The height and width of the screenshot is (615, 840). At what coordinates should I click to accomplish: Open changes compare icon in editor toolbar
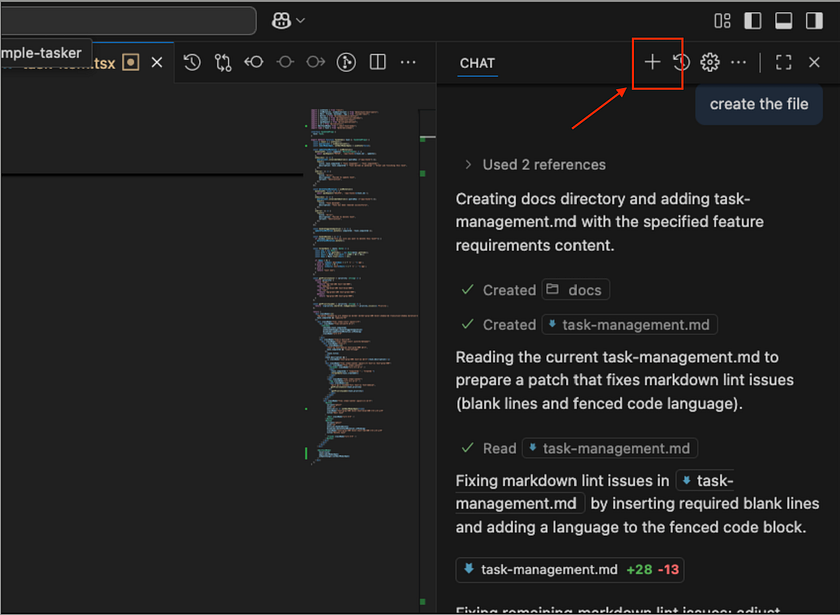223,62
